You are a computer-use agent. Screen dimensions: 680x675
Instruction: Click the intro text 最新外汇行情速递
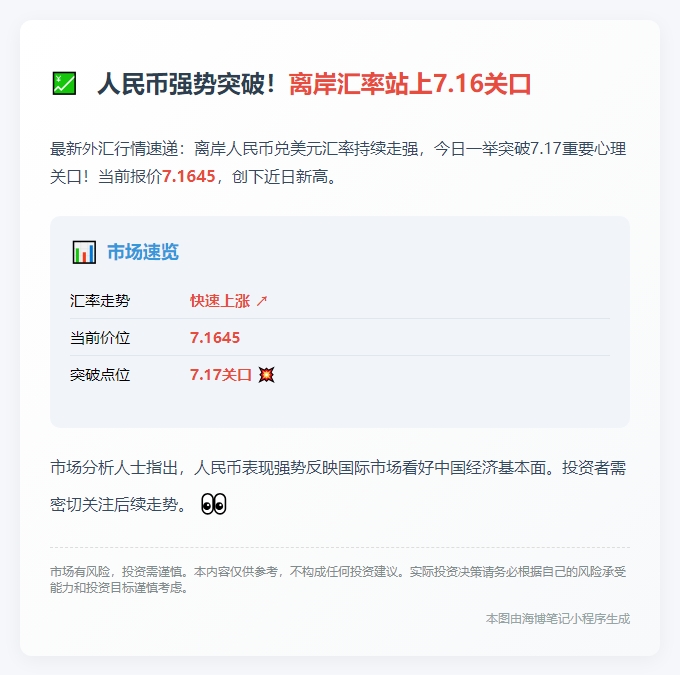point(114,149)
